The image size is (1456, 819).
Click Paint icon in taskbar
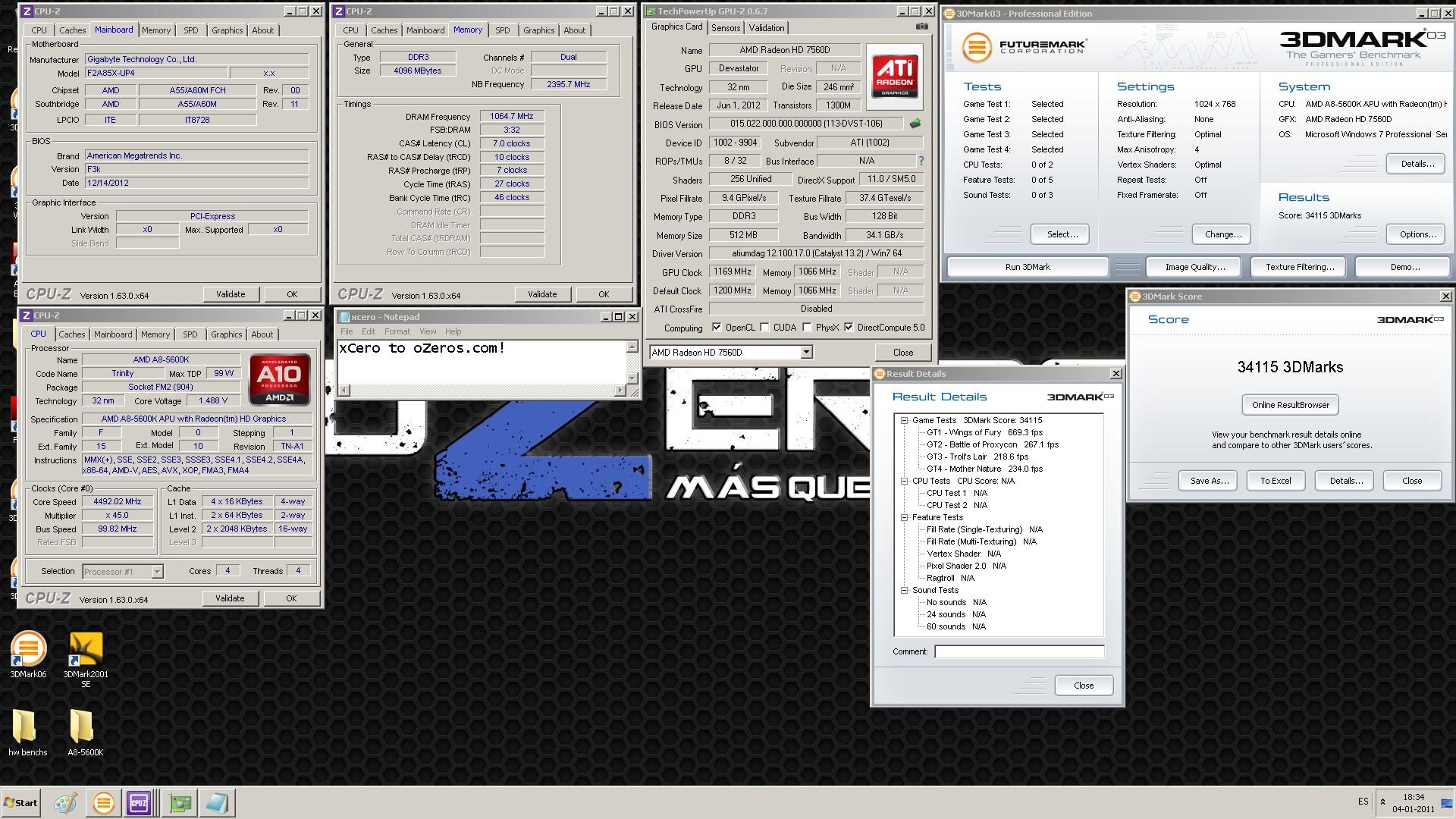click(65, 803)
